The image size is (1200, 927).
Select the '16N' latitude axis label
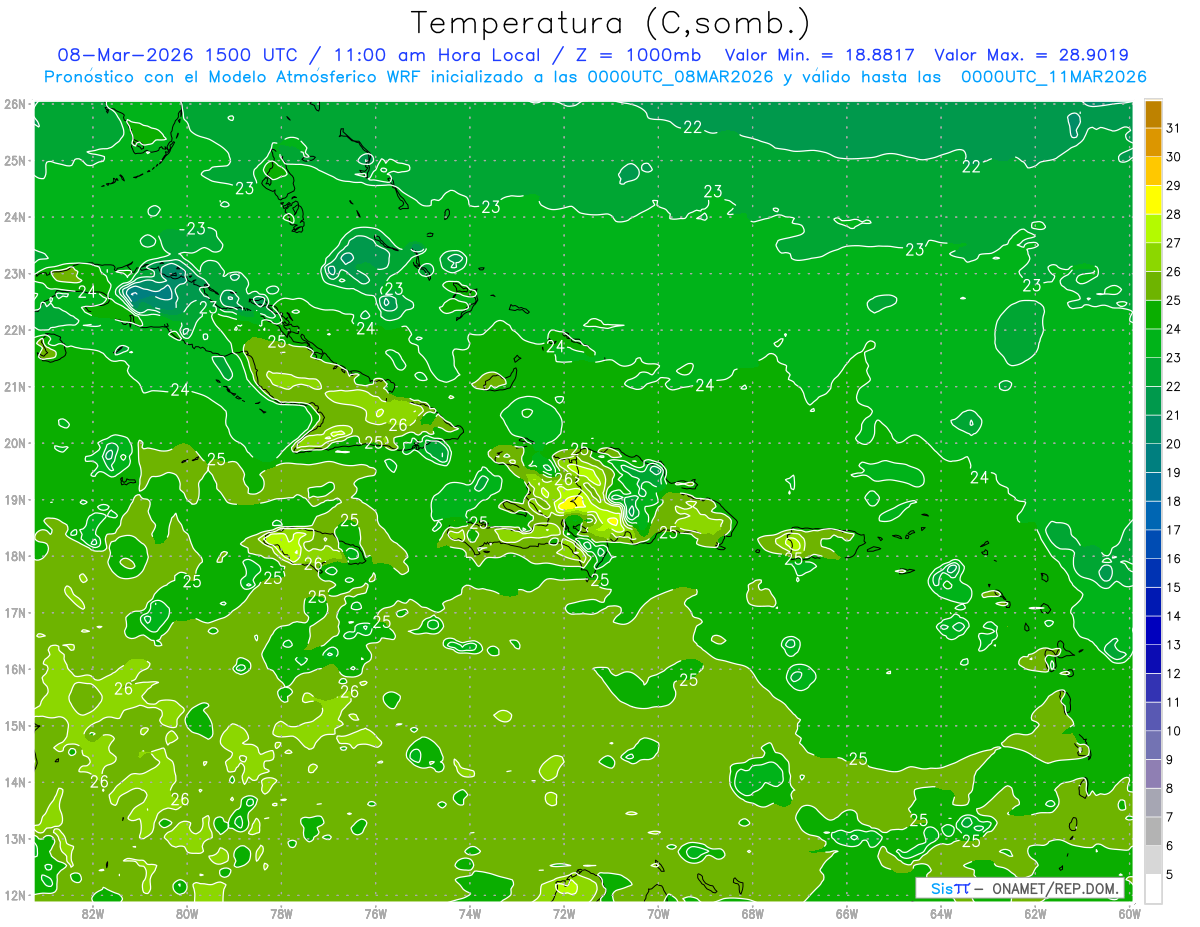14,669
